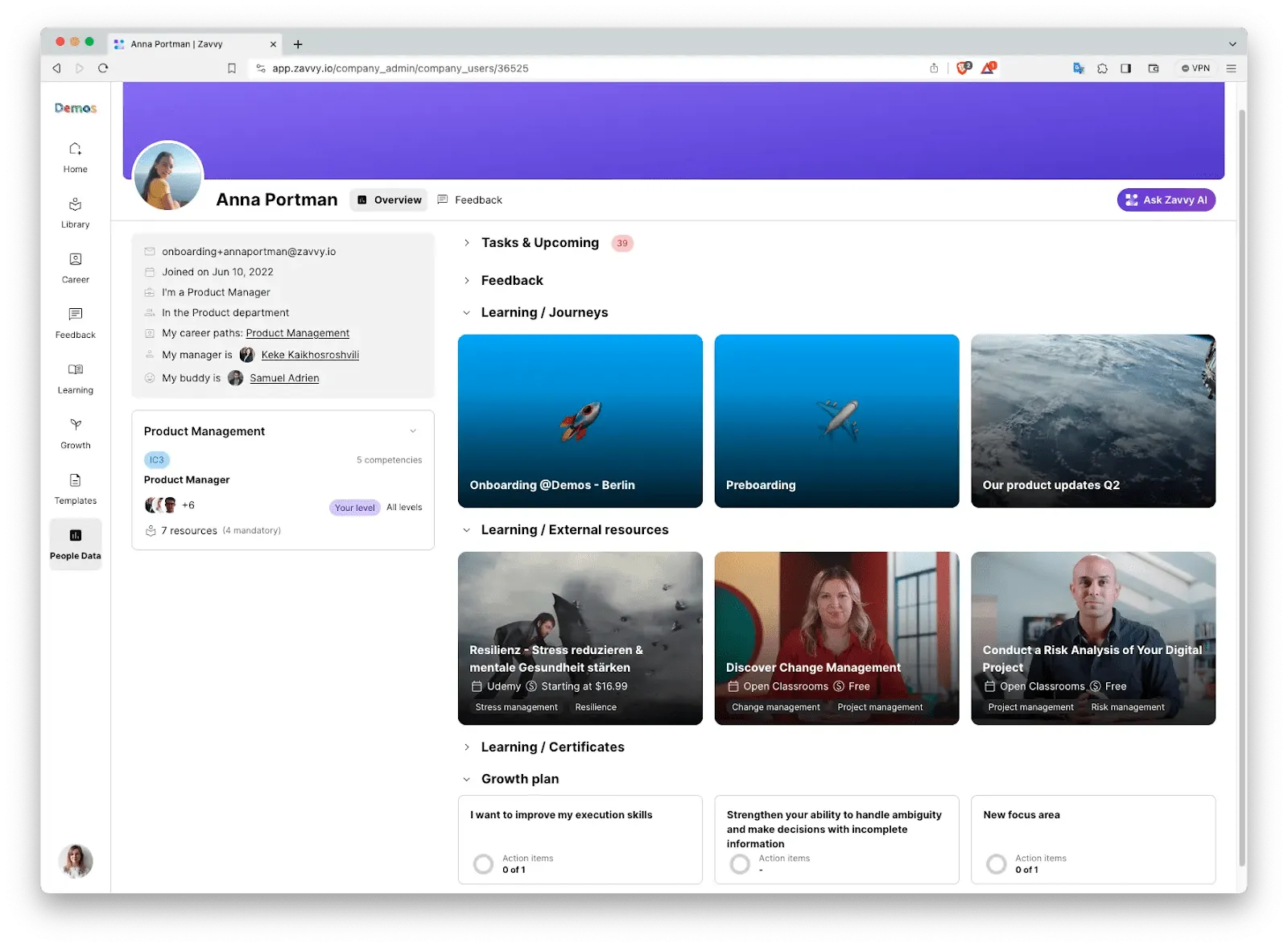Viewport: 1288px width, 947px height.
Task: Open the extensions puzzle icon
Action: [1102, 68]
